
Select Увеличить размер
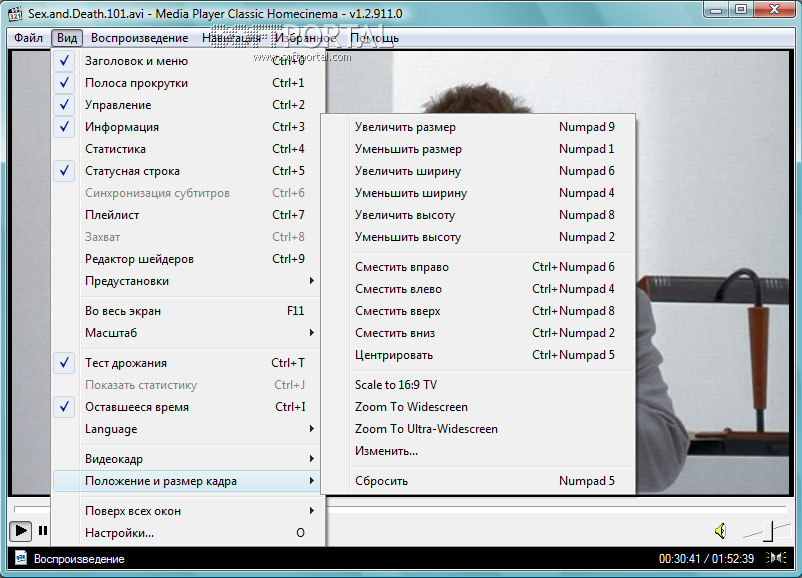click(478, 127)
